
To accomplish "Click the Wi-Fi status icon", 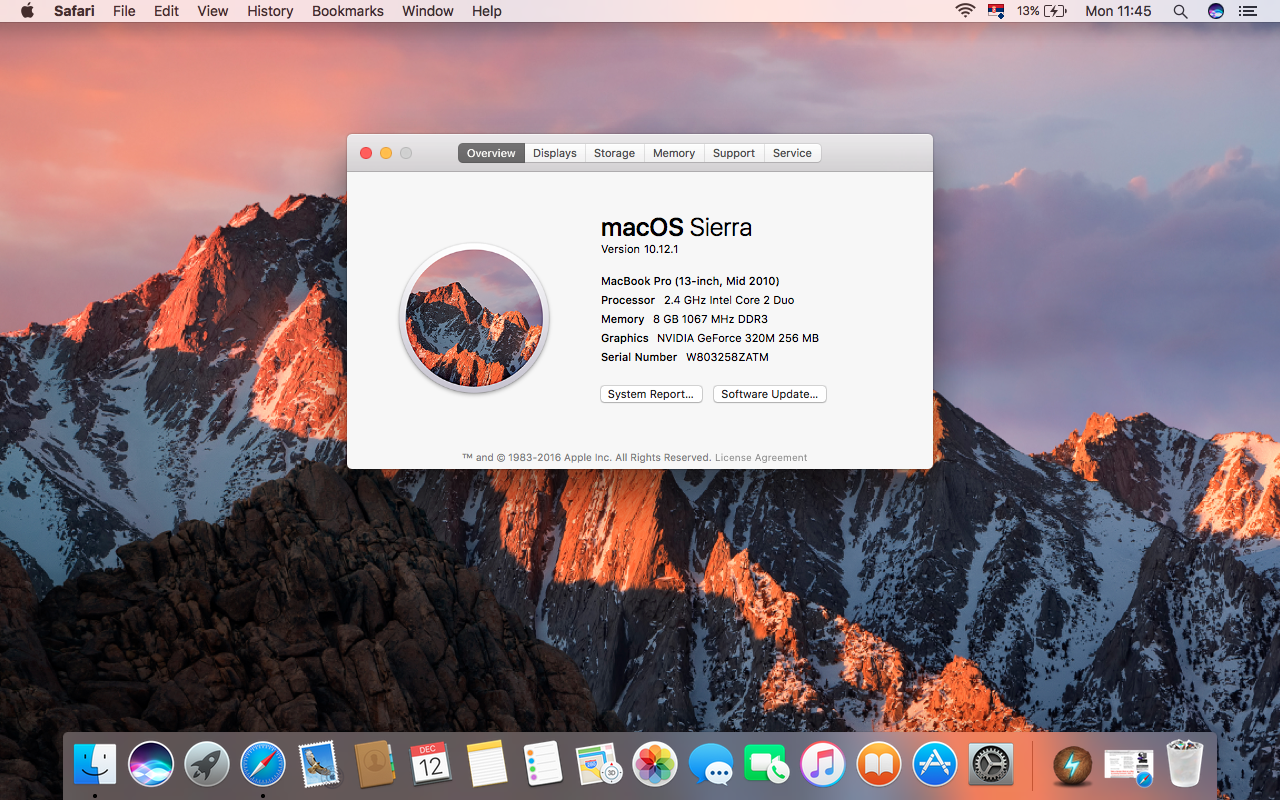I will coord(965,11).
